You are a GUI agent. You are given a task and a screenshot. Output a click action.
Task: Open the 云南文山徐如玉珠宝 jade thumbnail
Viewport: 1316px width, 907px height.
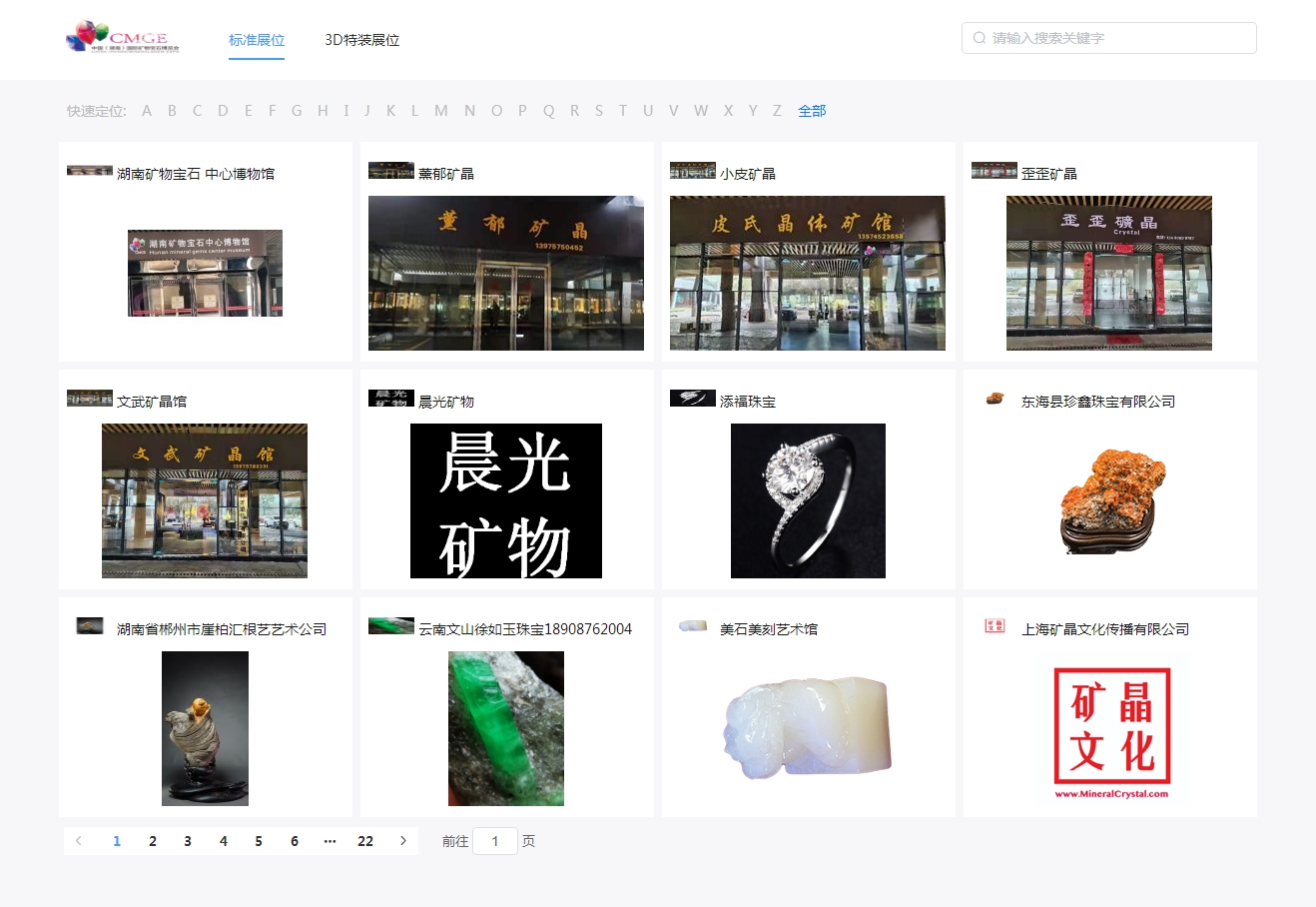[505, 728]
